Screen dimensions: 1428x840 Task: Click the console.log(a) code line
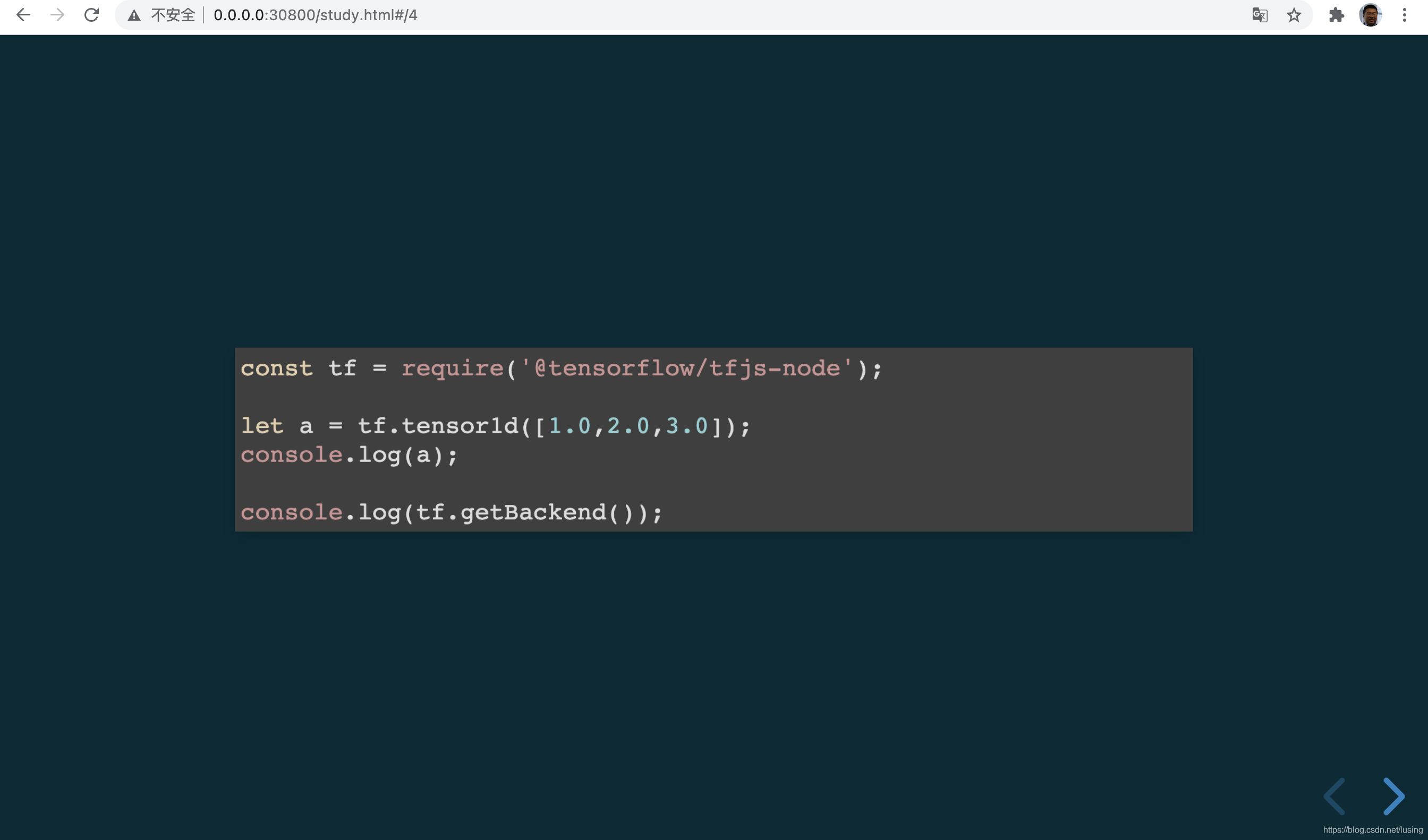(349, 455)
